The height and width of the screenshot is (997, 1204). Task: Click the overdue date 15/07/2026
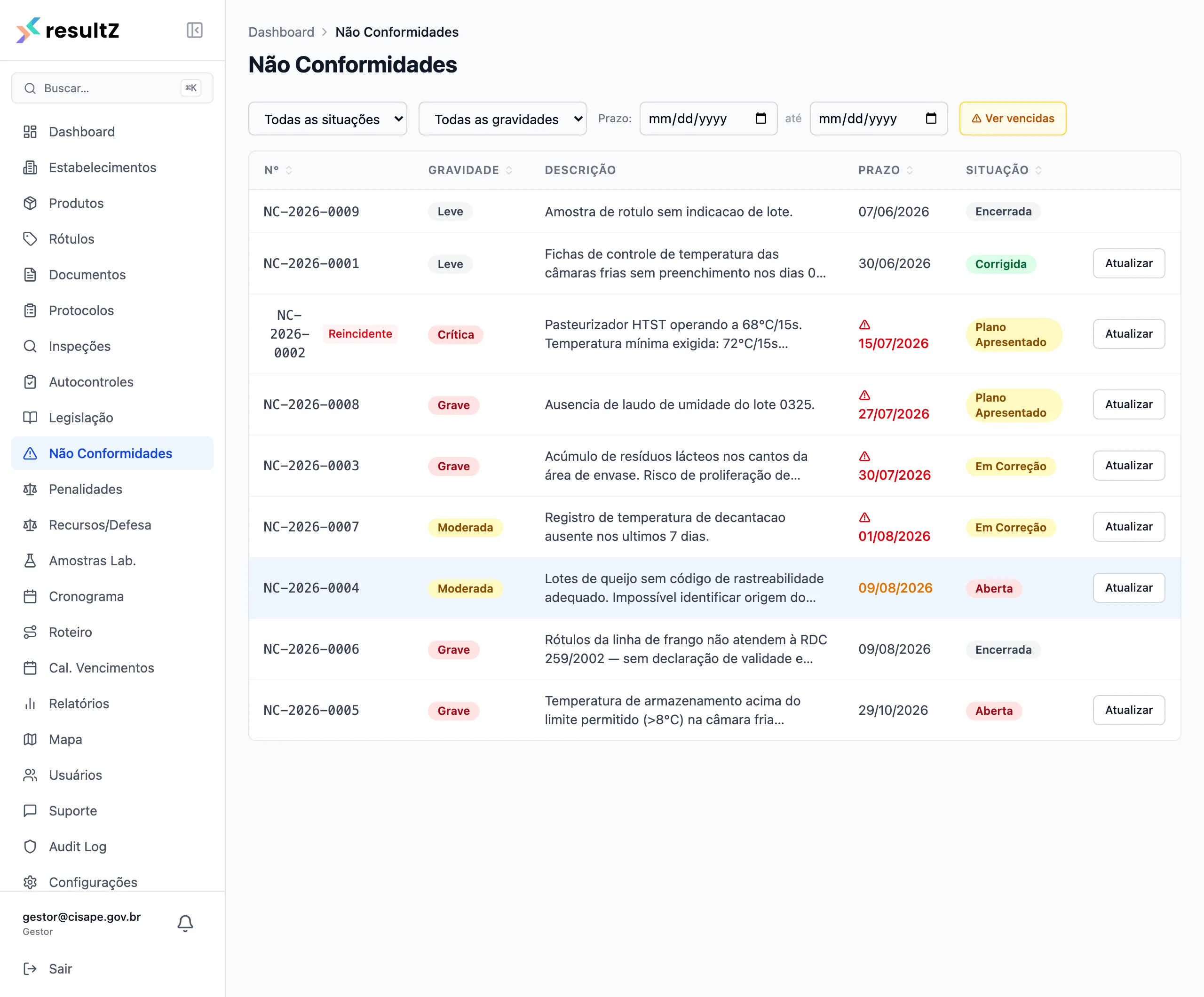point(893,343)
